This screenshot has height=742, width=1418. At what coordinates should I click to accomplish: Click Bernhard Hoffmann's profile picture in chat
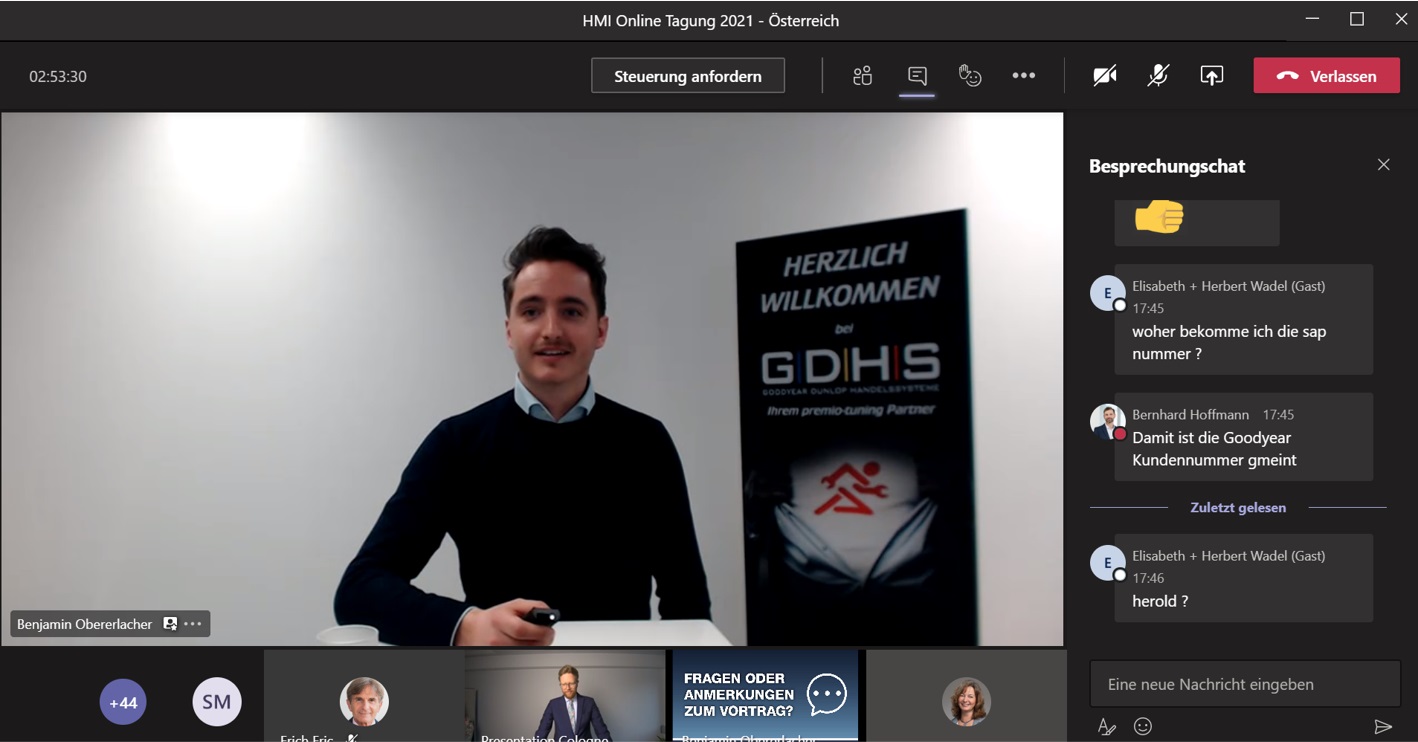tap(1107, 421)
